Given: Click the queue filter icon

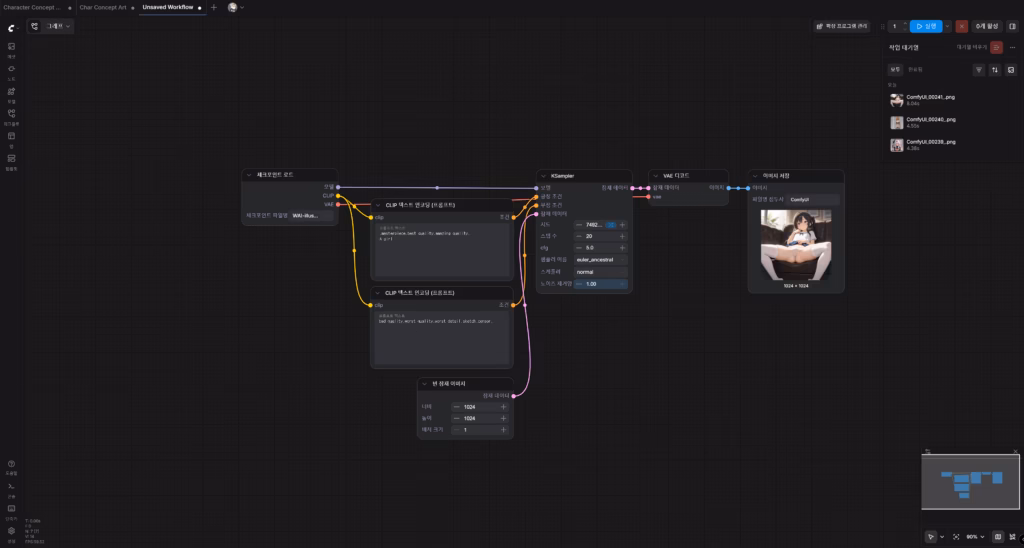Looking at the screenshot, I should (979, 70).
